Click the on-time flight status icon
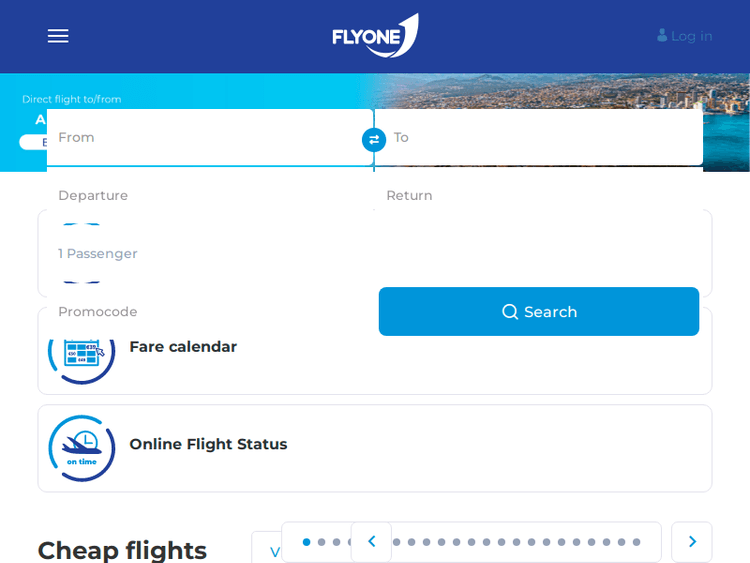 [82, 448]
